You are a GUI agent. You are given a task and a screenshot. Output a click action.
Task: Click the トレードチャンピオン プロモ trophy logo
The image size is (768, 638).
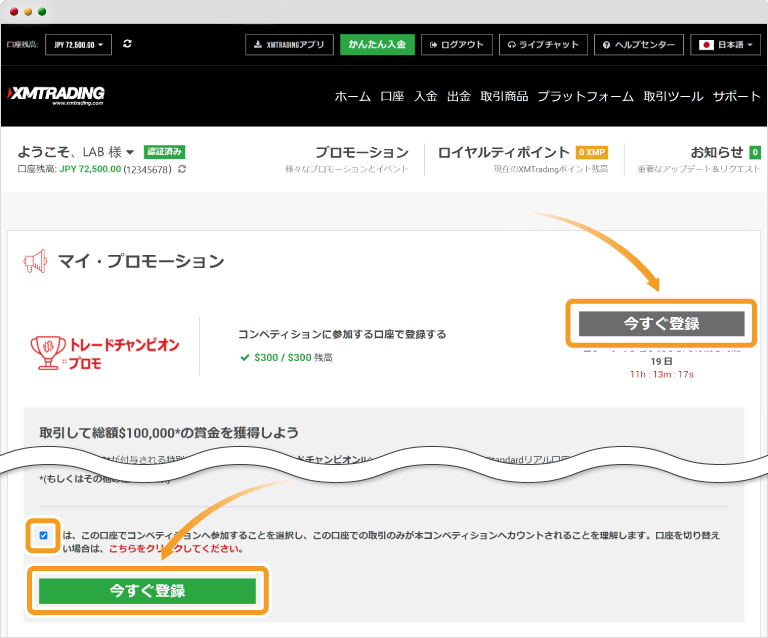104,353
